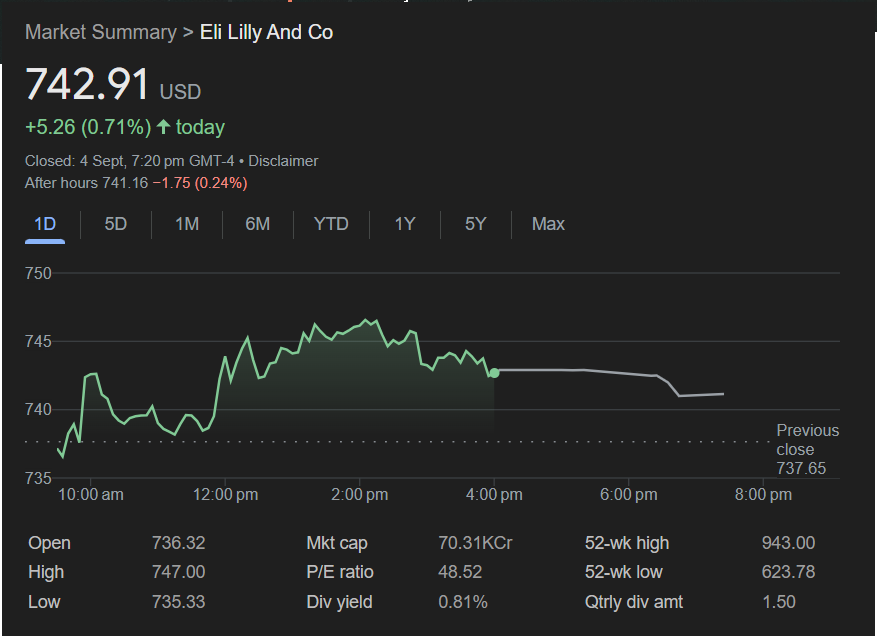Click the 735 price axis label
877x638 pixels.
pos(38,479)
